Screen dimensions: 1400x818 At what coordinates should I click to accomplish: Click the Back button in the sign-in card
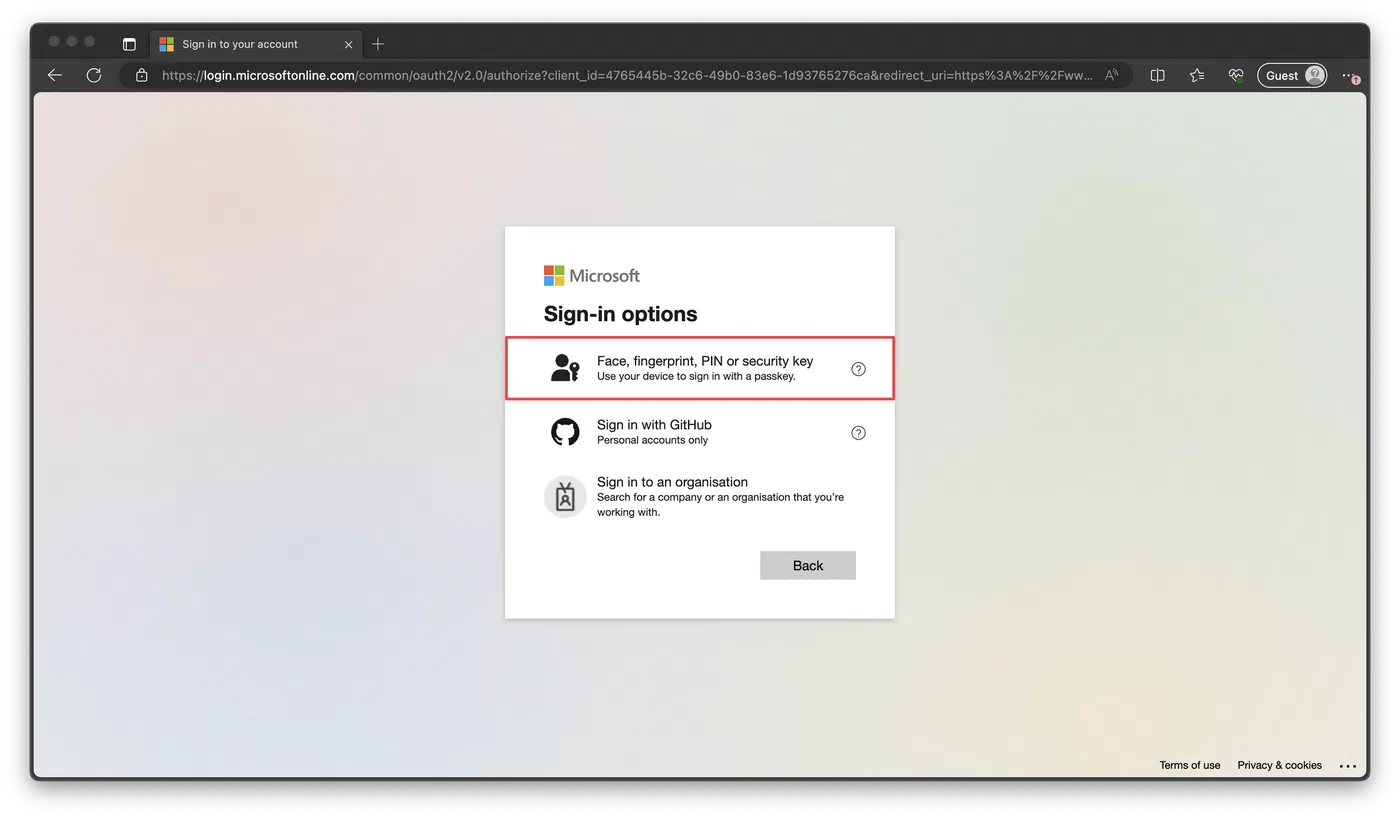tap(808, 565)
